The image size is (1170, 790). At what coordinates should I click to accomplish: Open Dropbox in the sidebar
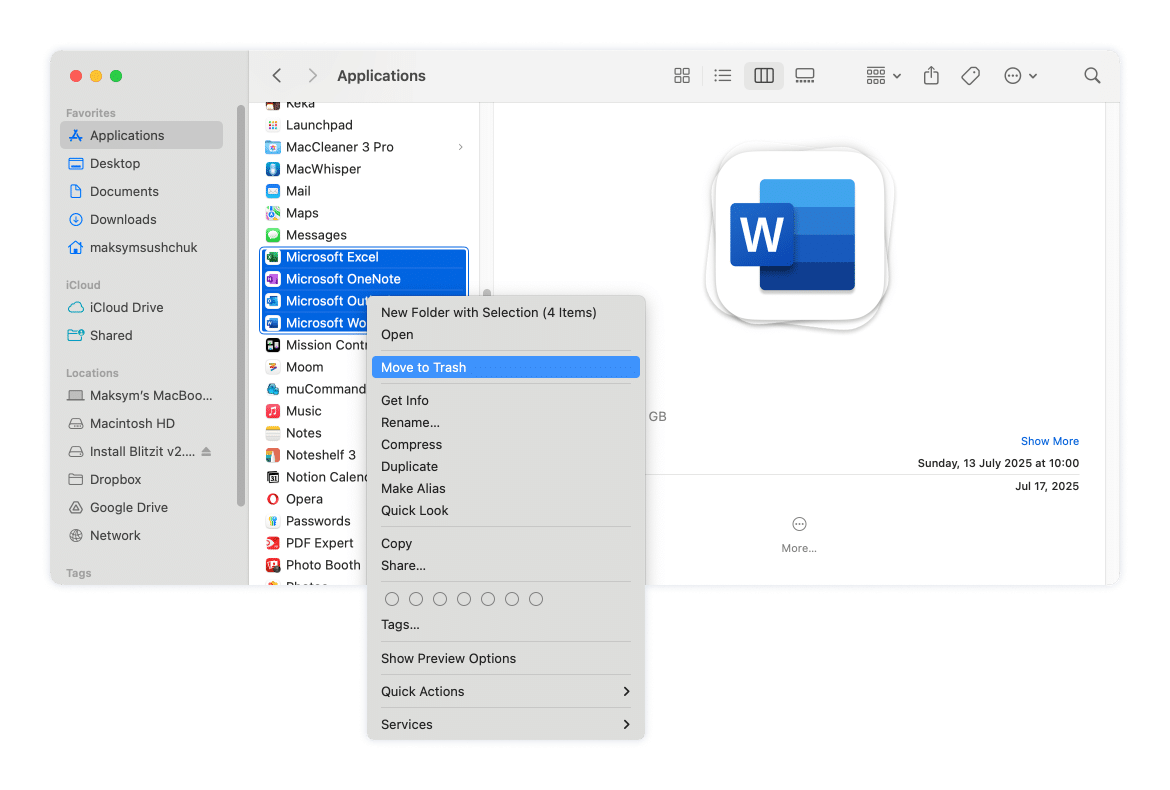coord(142,479)
